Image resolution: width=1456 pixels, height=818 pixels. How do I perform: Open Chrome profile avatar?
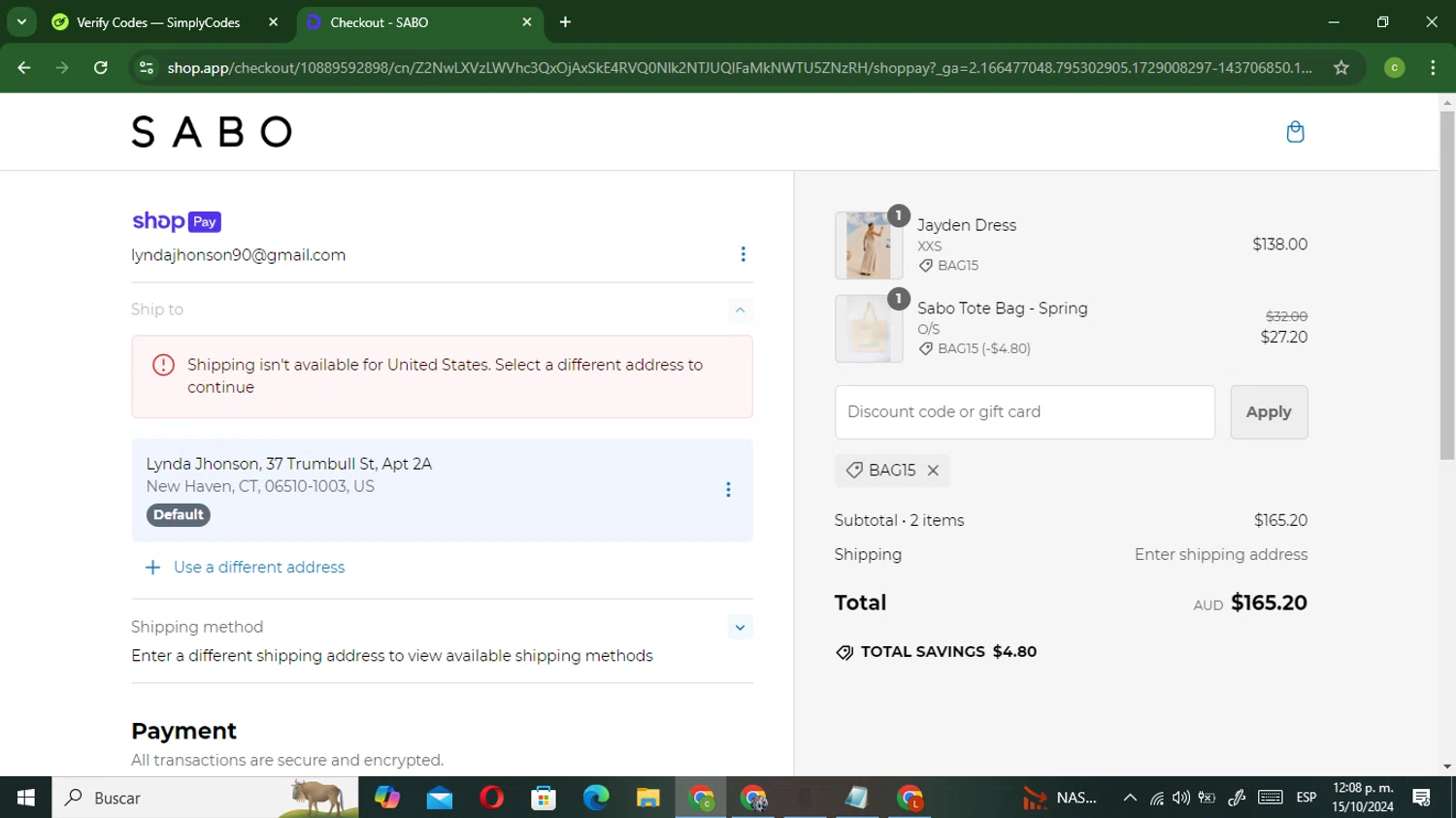point(1394,68)
